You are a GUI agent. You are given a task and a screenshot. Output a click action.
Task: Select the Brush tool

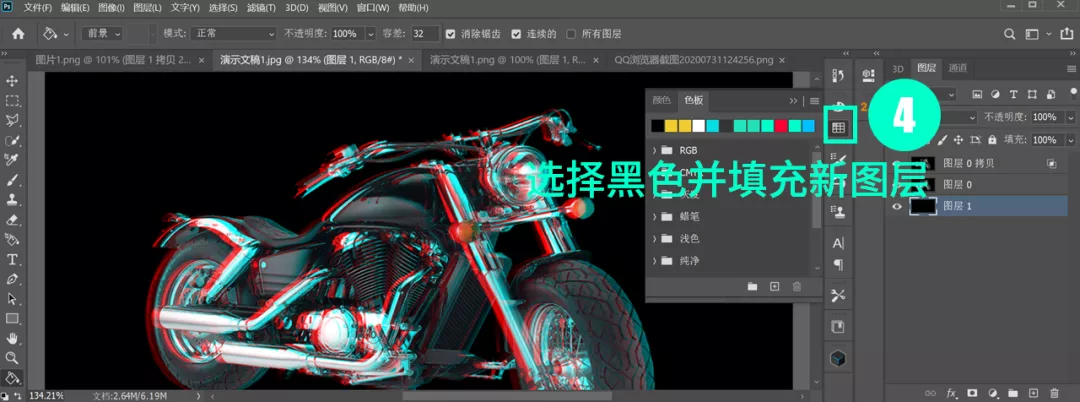[x=12, y=180]
